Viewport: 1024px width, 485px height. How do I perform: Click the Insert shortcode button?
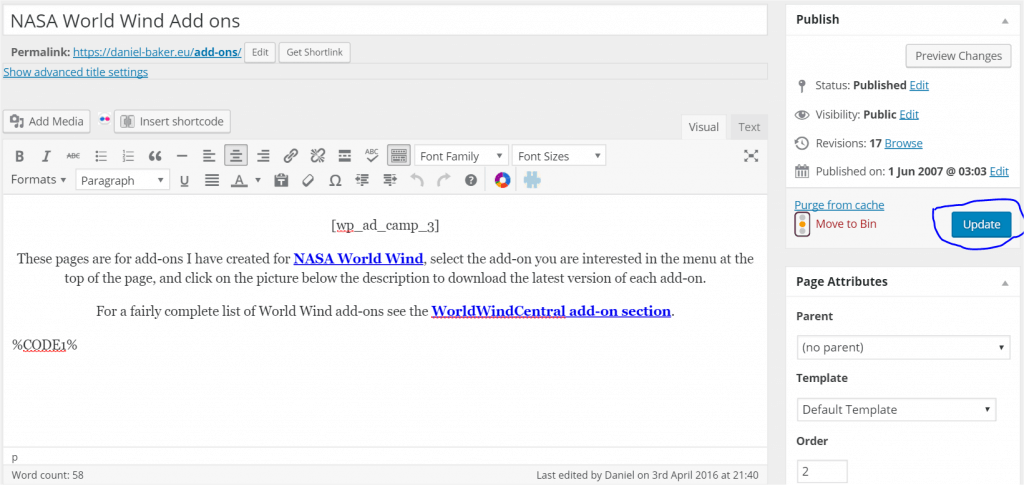point(172,121)
